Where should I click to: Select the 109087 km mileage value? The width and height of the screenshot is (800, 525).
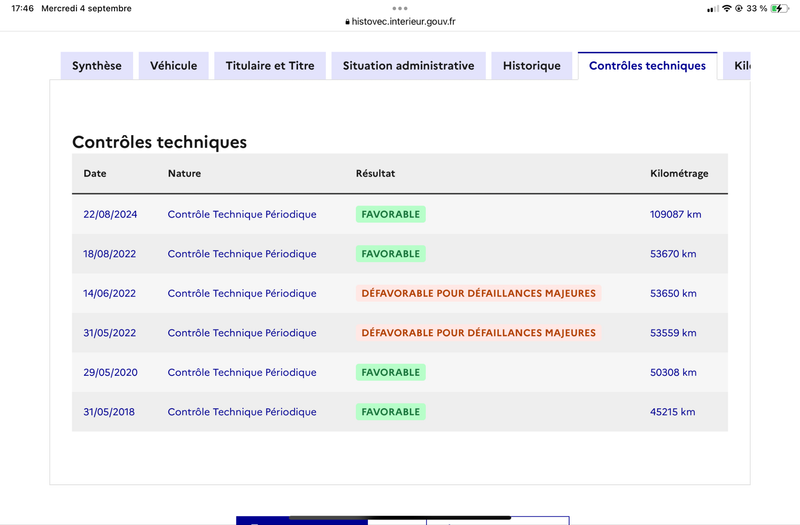point(676,214)
